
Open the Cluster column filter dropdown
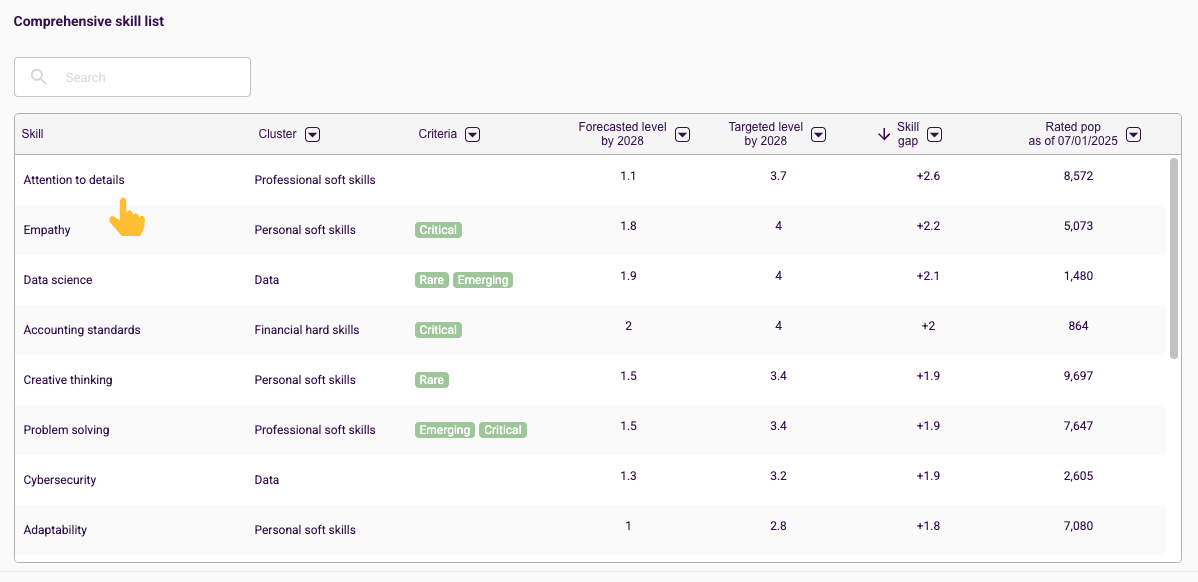pos(312,134)
